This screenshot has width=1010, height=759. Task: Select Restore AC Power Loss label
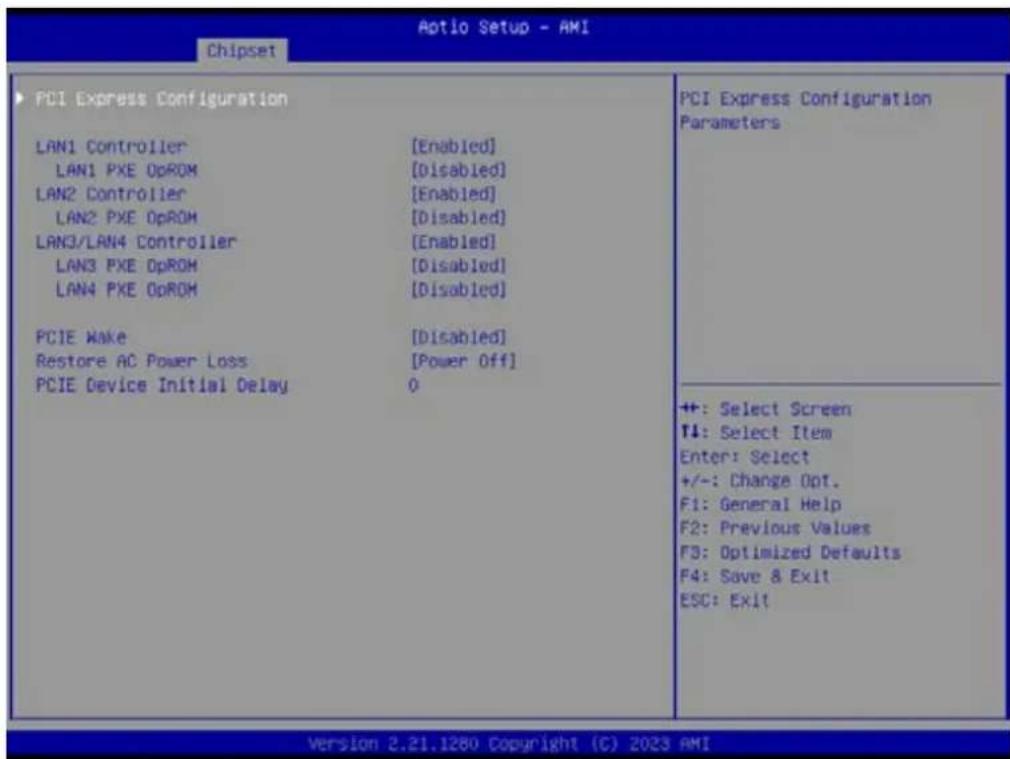(x=142, y=361)
